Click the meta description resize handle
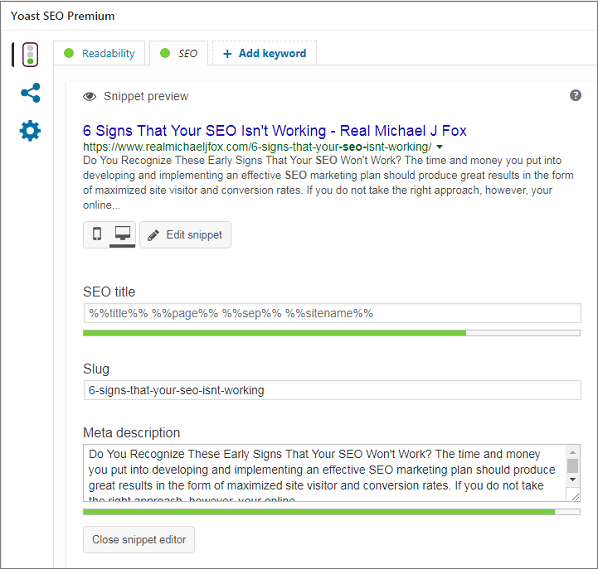Viewport: 598px width, 569px height. pos(575,496)
